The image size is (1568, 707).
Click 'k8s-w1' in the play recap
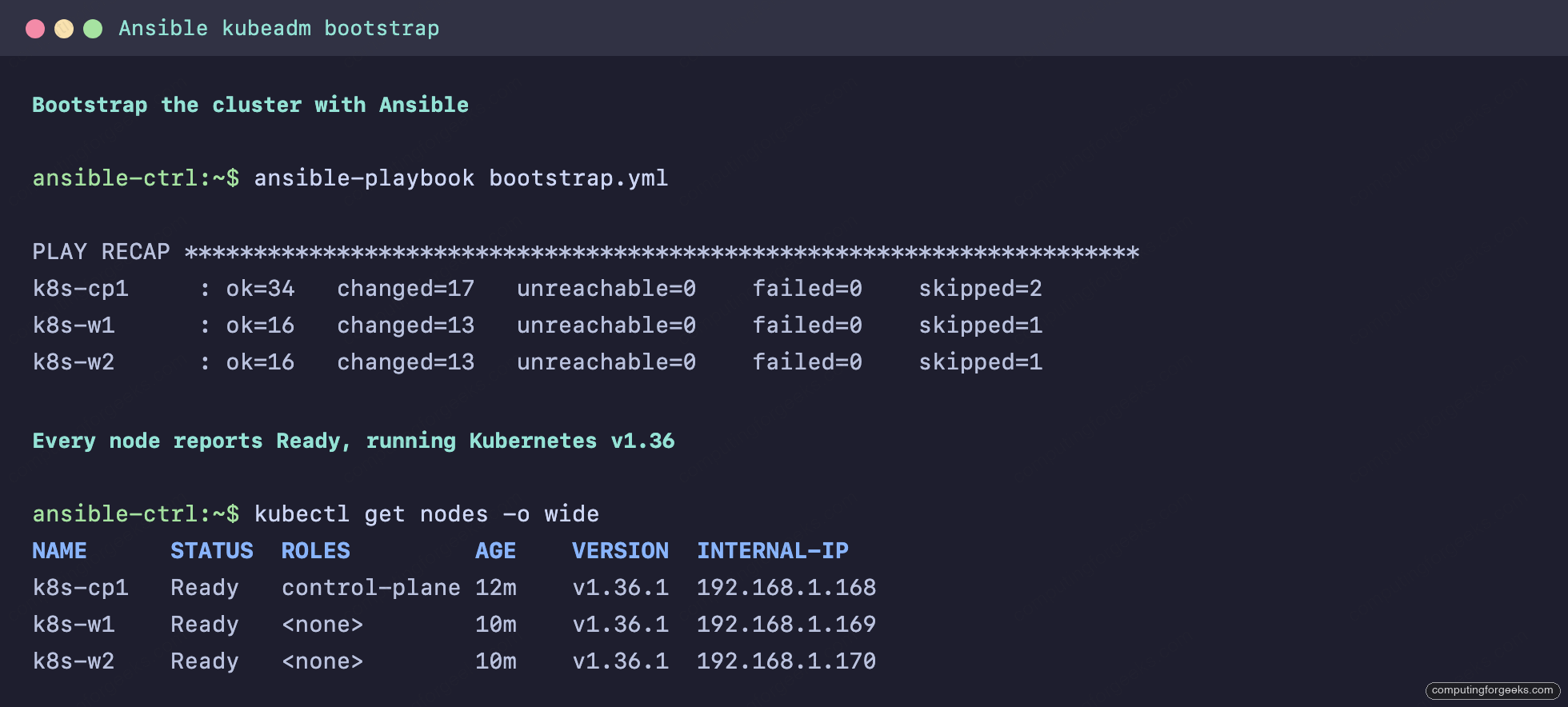pyautogui.click(x=74, y=325)
